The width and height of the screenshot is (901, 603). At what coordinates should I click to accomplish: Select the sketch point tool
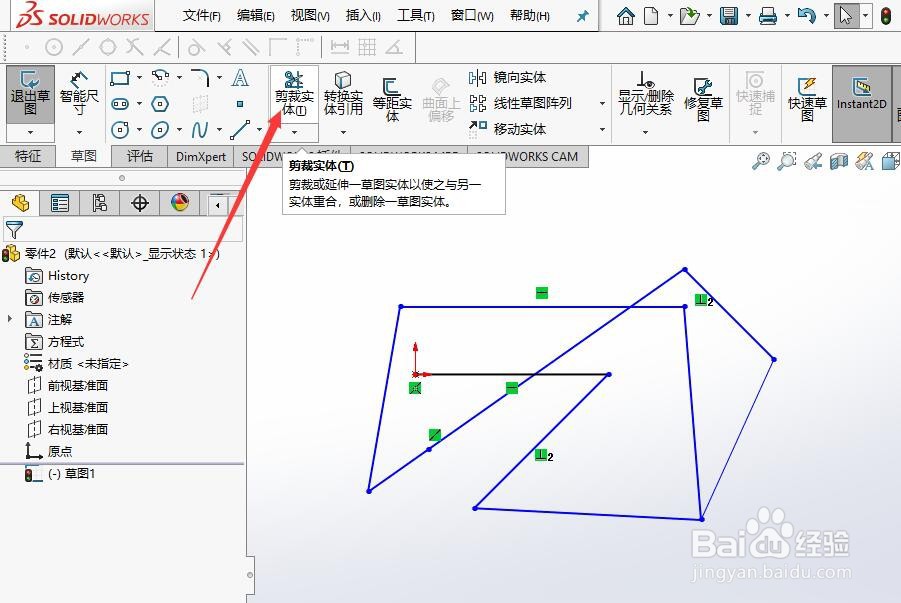pos(240,104)
